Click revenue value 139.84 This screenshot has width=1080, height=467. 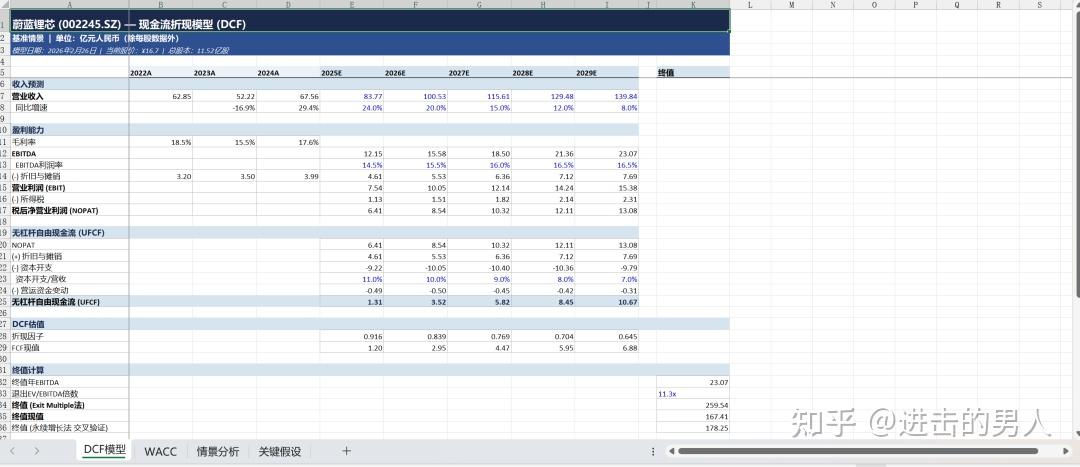(x=607, y=96)
